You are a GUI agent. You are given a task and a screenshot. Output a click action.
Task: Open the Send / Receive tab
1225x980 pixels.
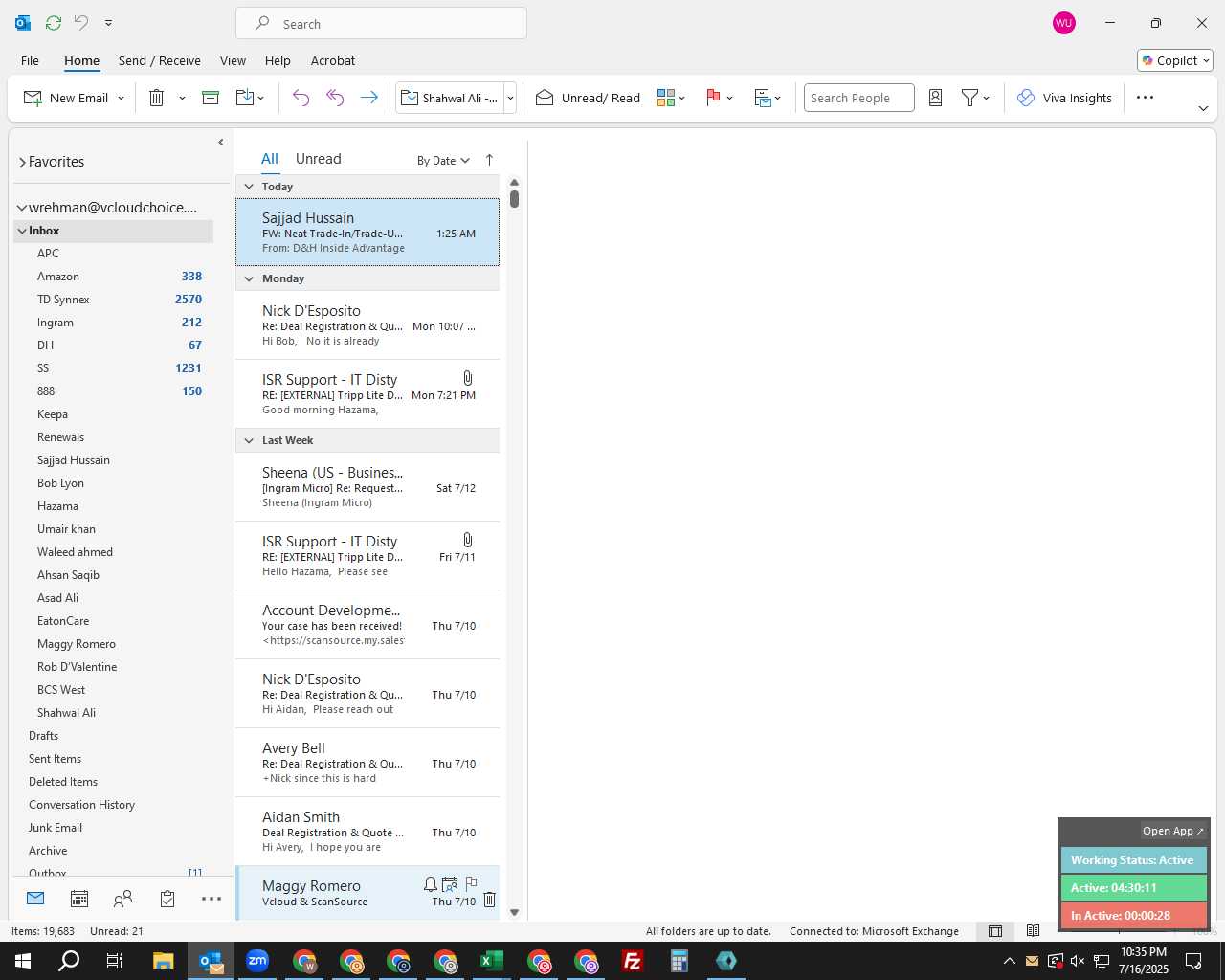click(159, 60)
